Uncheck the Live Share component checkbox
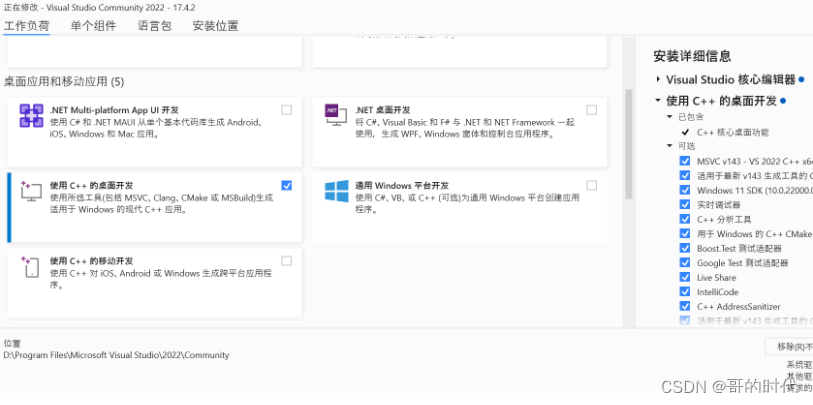Viewport: 813px width, 405px height. click(x=685, y=277)
